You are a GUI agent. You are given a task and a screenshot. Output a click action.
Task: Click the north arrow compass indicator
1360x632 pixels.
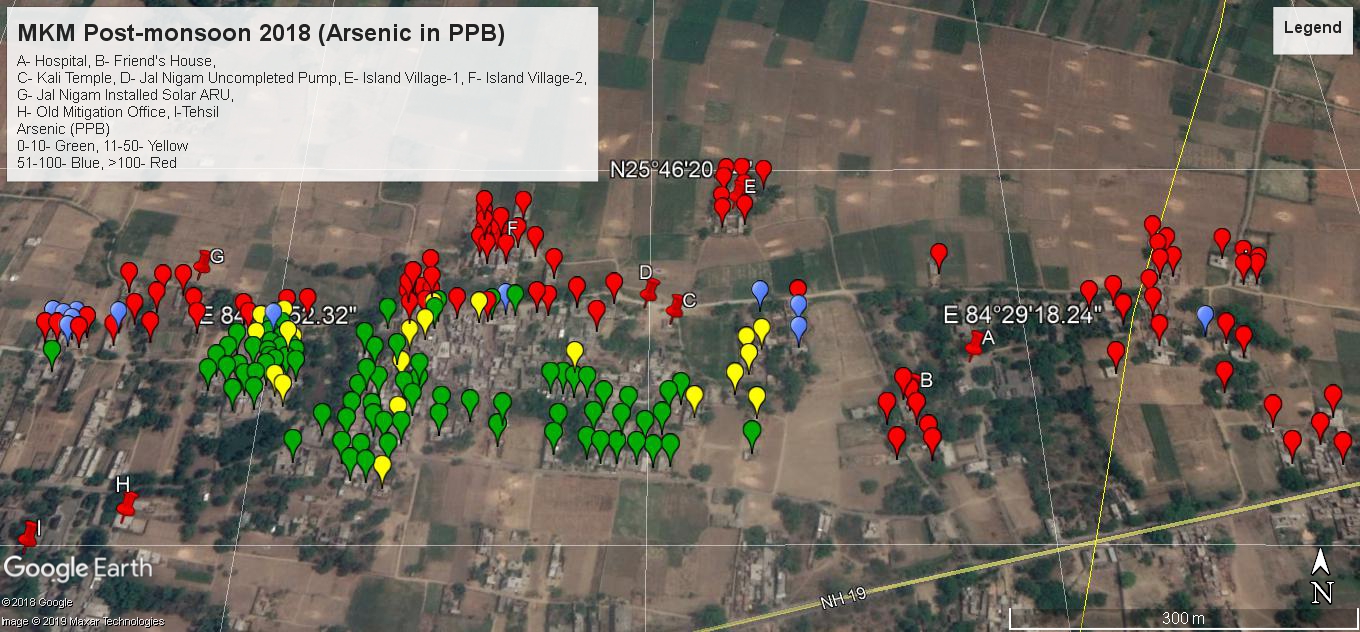point(1321,577)
